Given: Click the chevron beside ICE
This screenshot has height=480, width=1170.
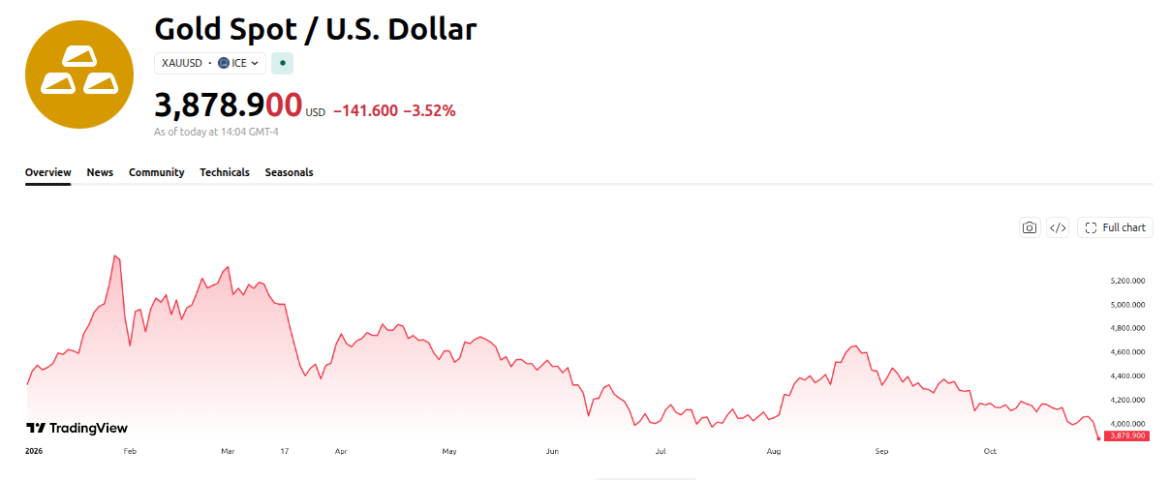Looking at the screenshot, I should (x=254, y=63).
